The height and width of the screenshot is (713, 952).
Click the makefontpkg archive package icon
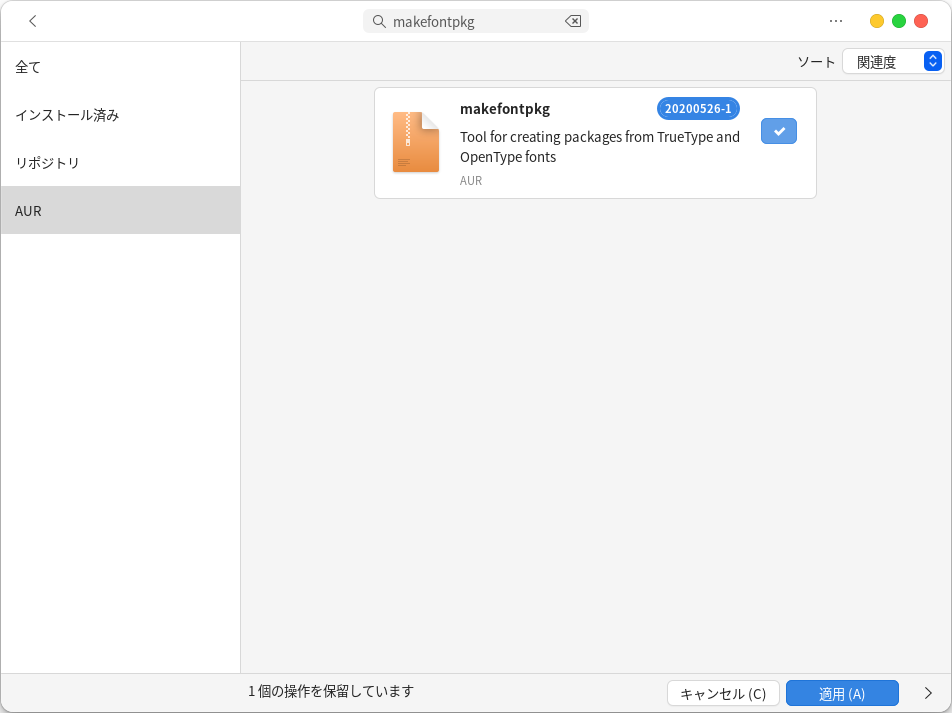coord(416,142)
